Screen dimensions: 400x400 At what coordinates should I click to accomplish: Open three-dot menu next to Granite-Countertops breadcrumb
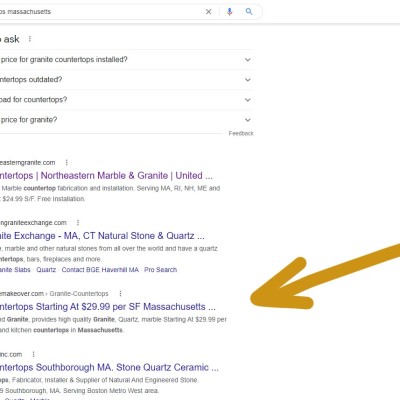120,293
